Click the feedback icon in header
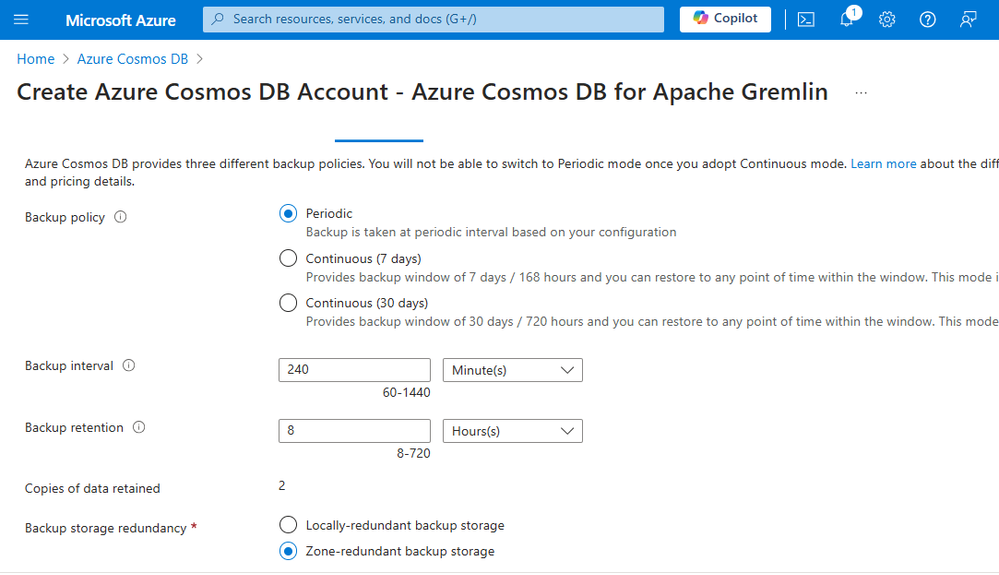999x575 pixels. click(x=967, y=20)
